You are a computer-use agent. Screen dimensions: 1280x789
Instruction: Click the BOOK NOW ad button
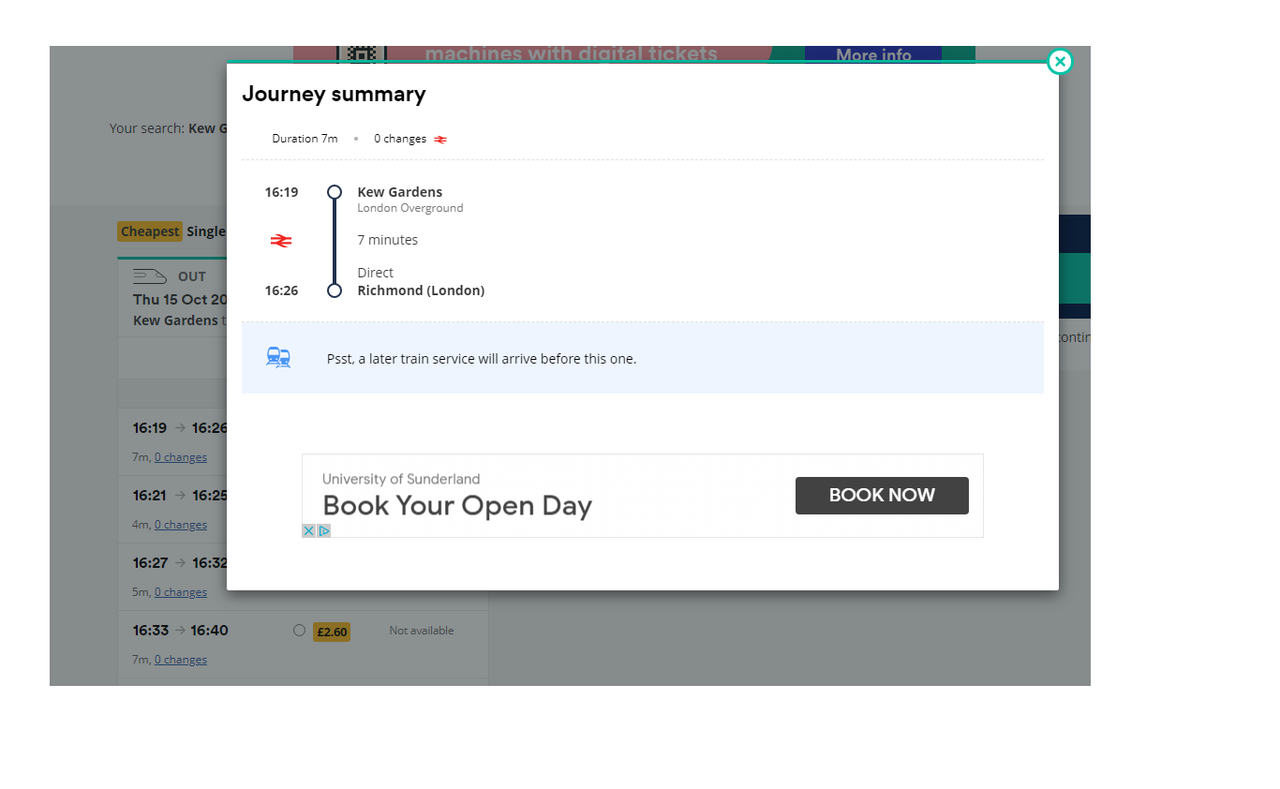[x=882, y=495]
